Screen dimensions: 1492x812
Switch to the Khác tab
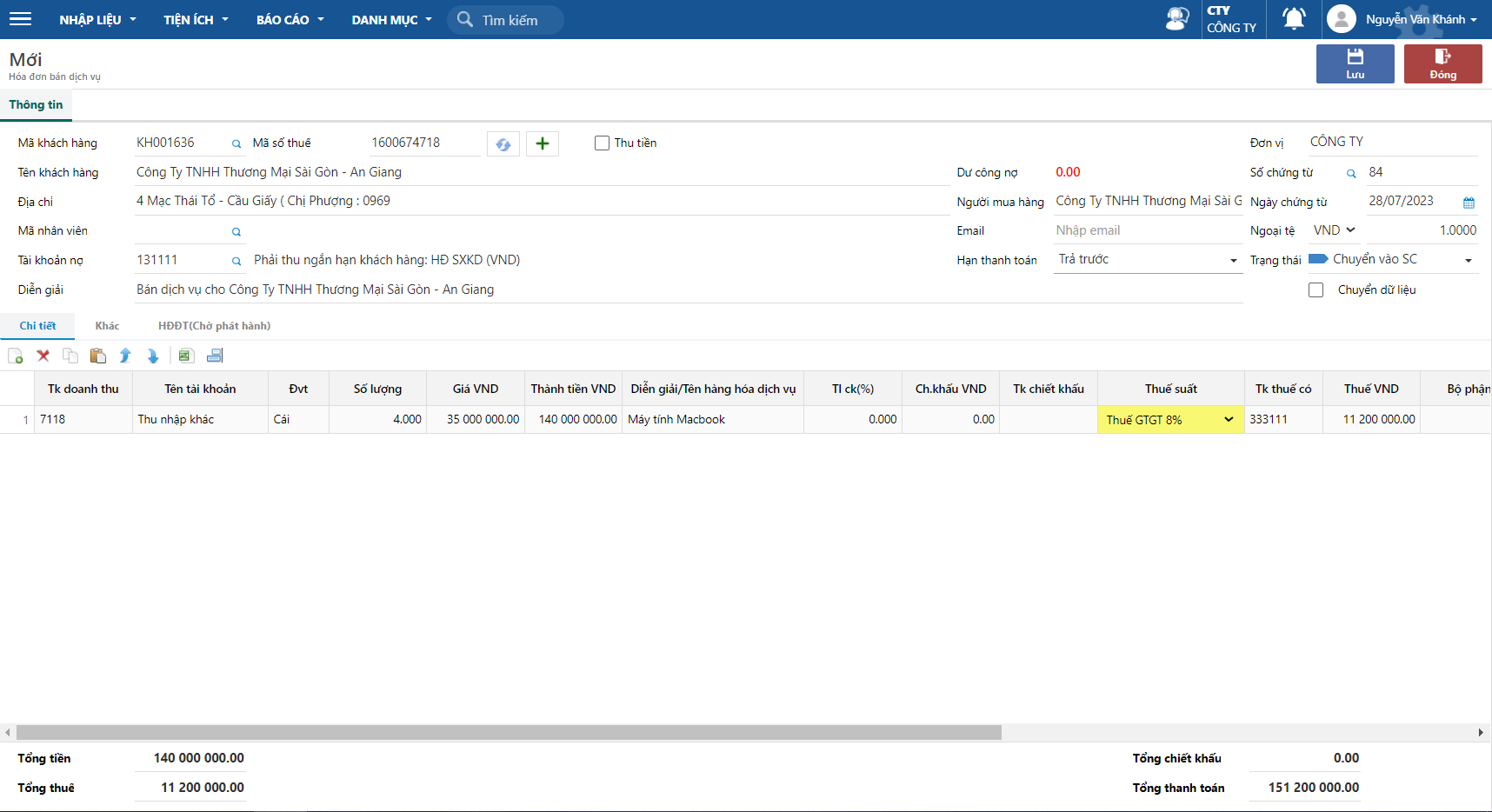click(107, 326)
